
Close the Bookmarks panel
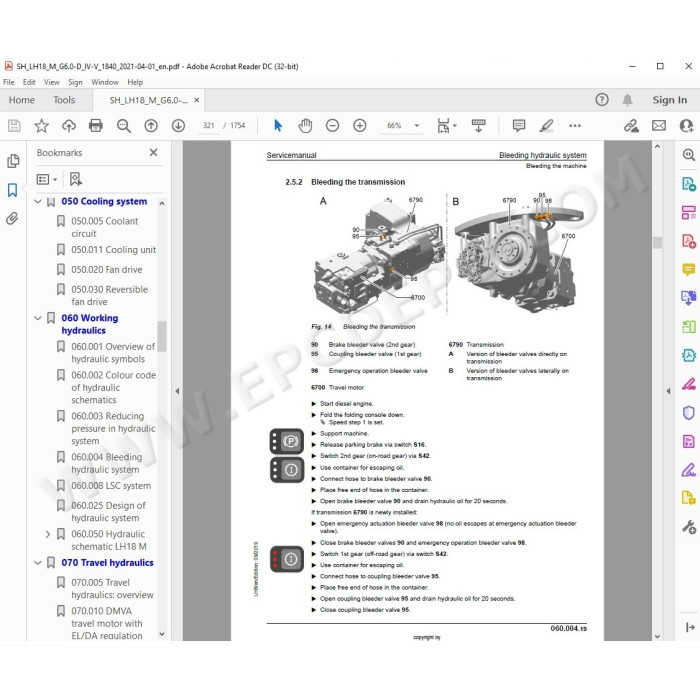coord(153,153)
